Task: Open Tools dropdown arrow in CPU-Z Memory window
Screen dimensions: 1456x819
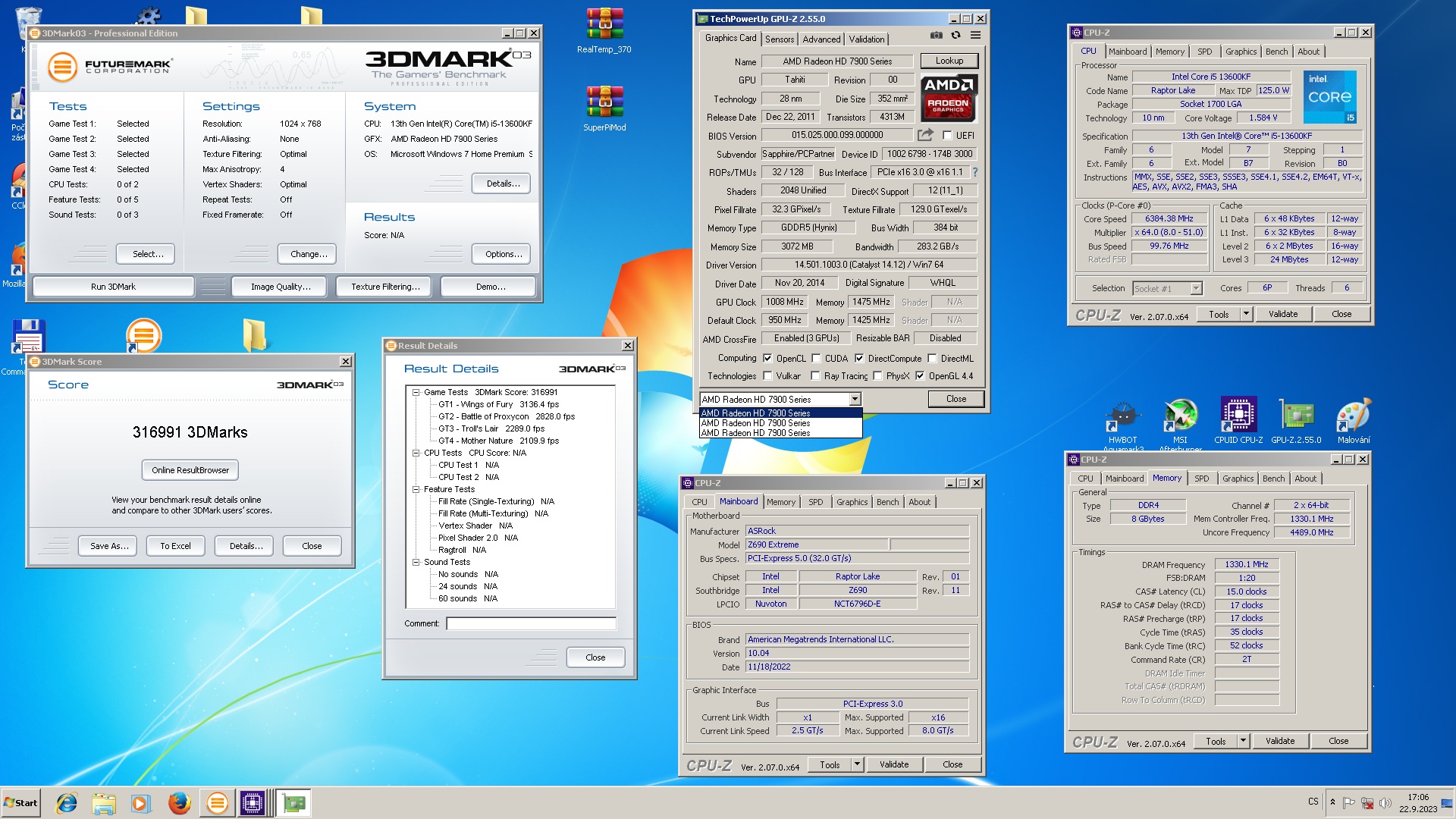Action: [1243, 741]
